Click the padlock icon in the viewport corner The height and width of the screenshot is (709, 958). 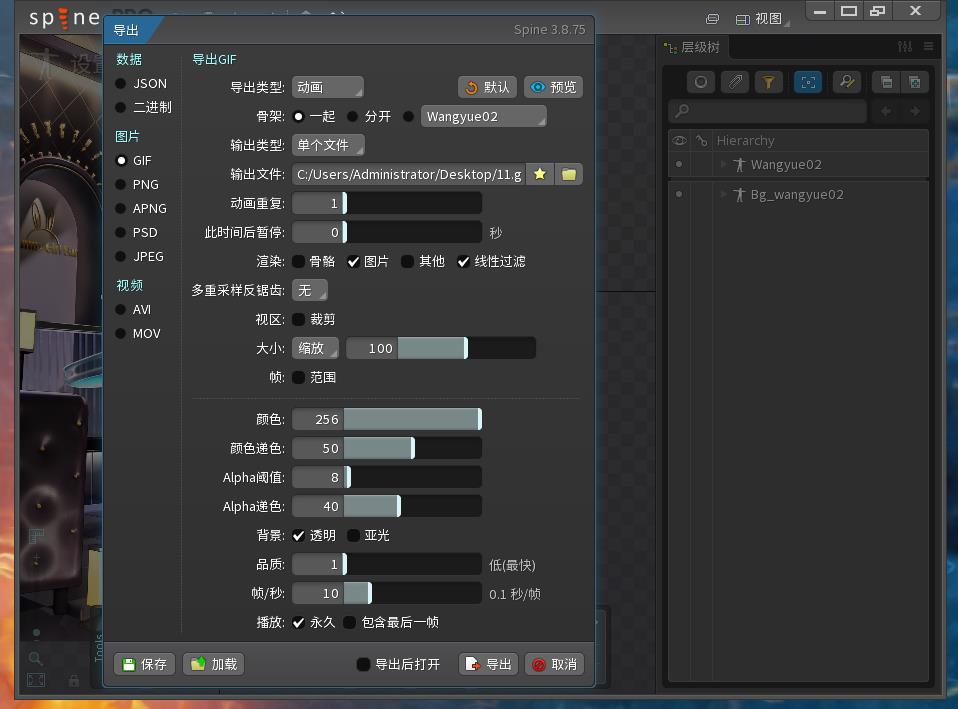74,680
